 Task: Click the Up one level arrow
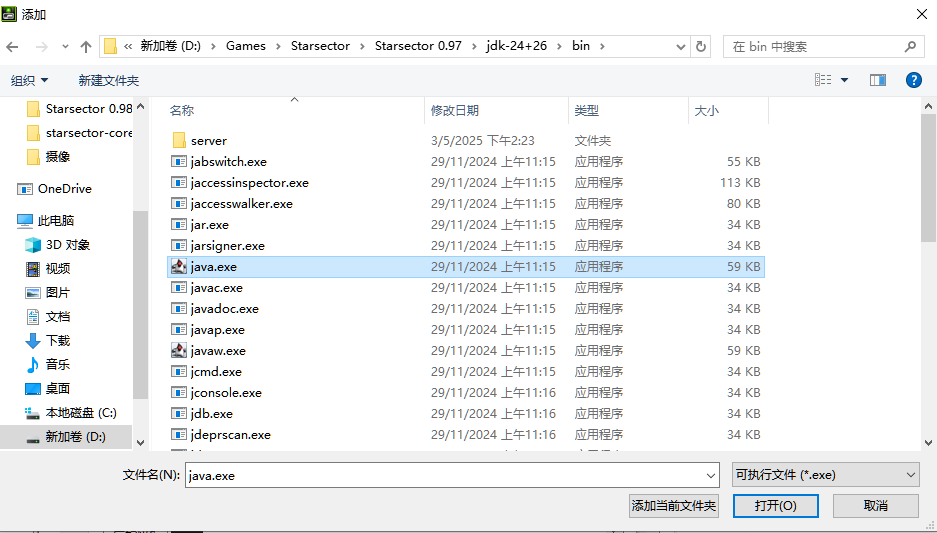tap(86, 47)
